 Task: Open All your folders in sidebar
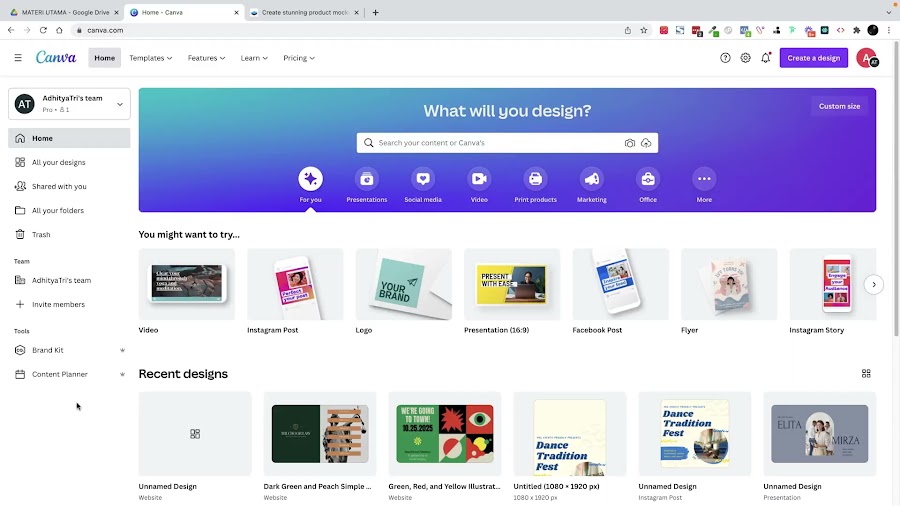click(69, 211)
